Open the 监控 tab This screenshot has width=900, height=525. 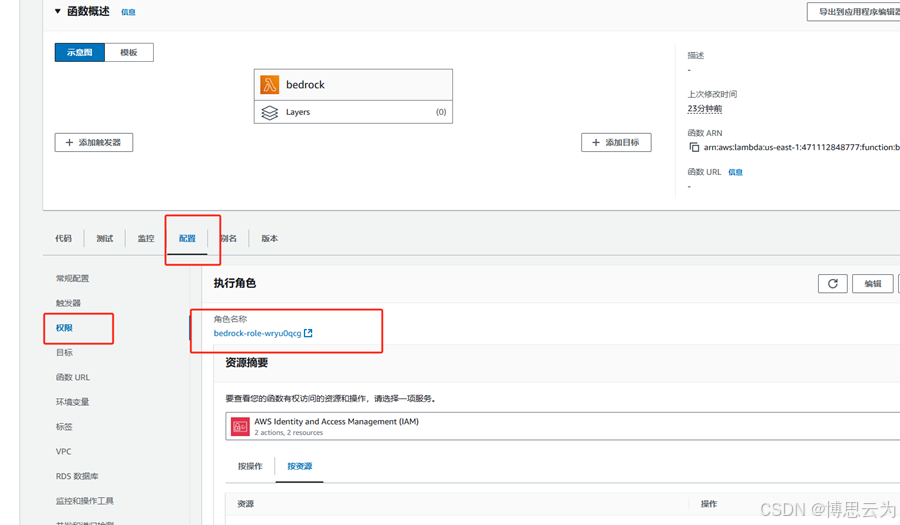[x=146, y=238]
